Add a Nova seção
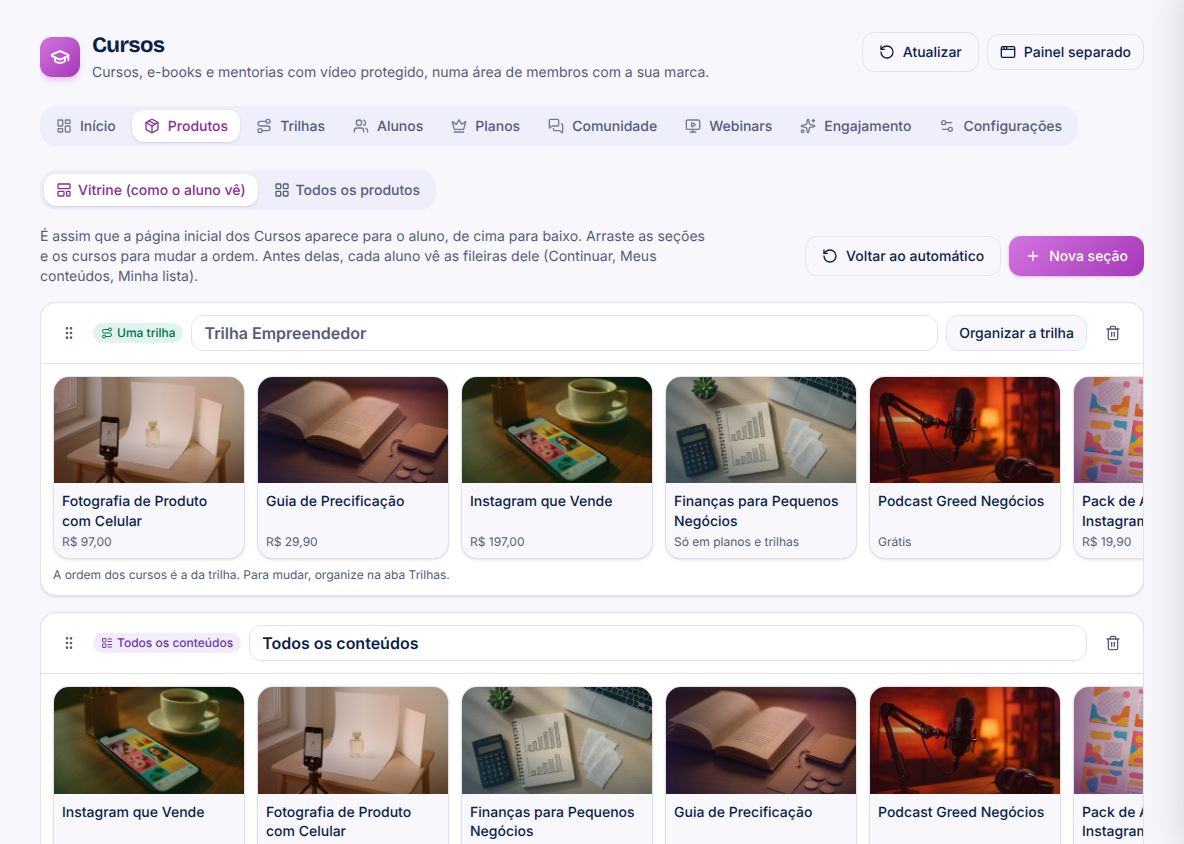The image size is (1184, 844). pyautogui.click(x=1076, y=256)
